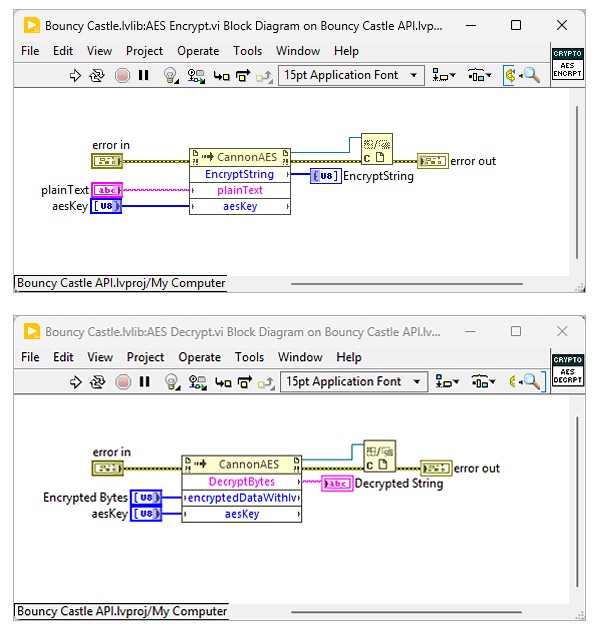Open File menu in AES Decrypt window

tap(30, 357)
